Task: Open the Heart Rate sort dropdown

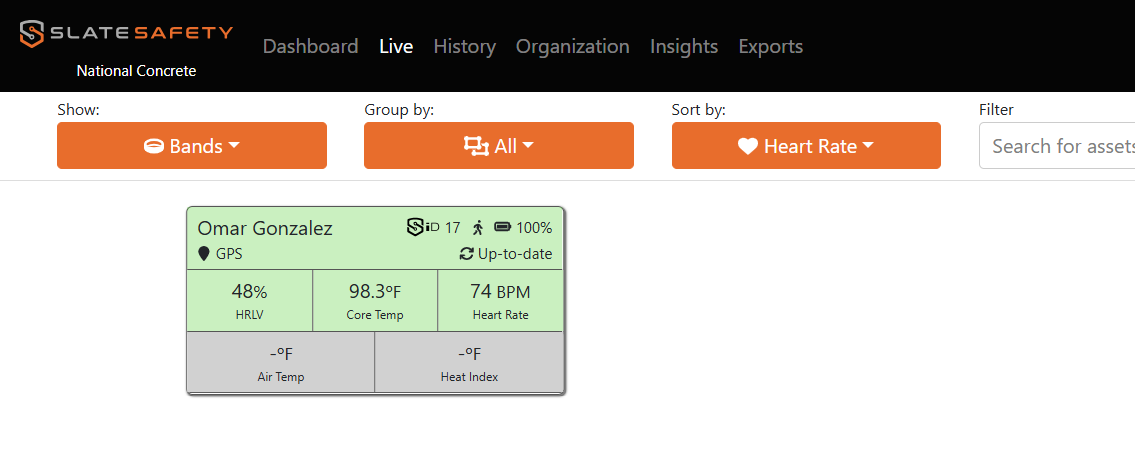Action: 806,146
